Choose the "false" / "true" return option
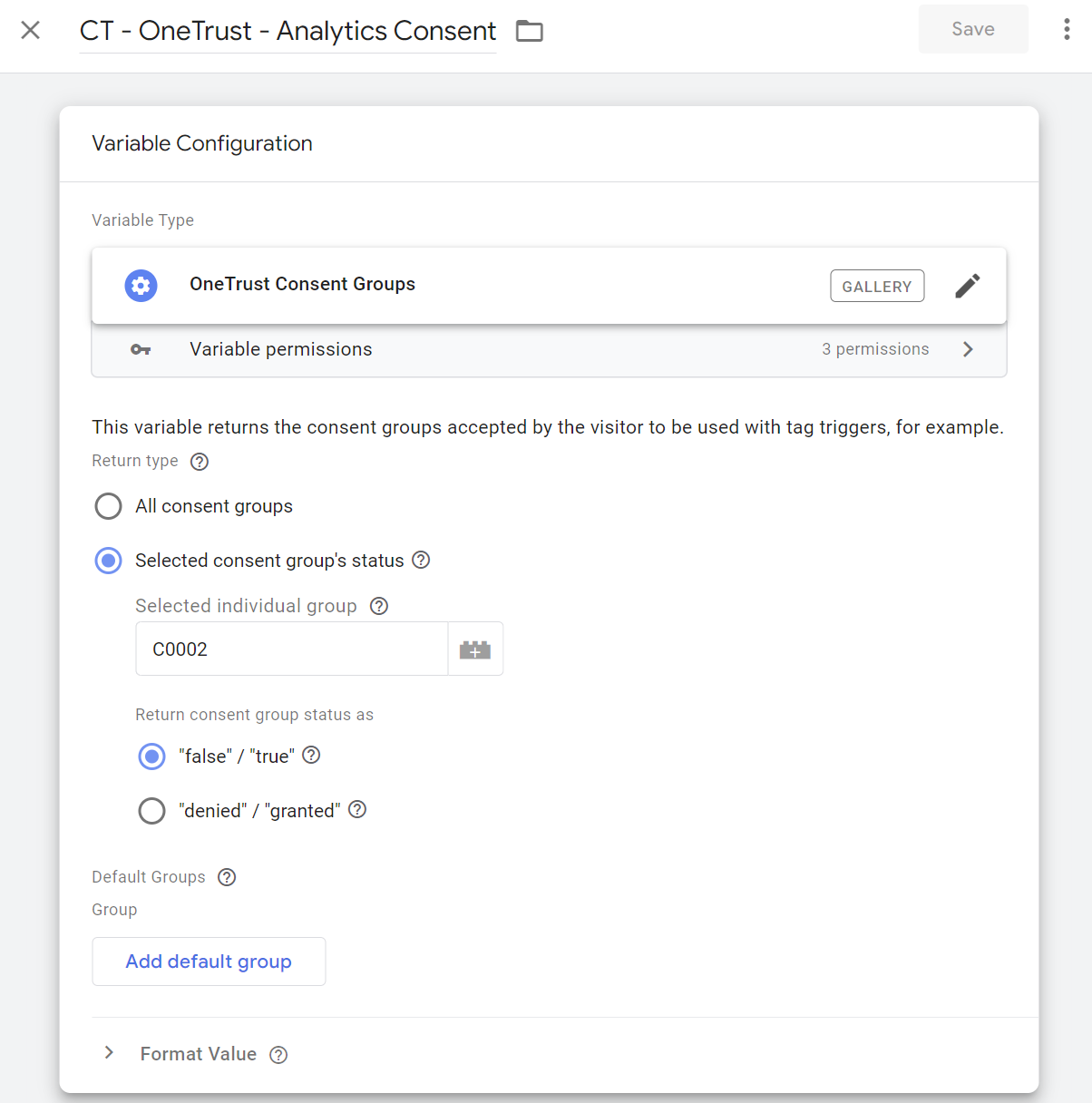Viewport: 1092px width, 1103px height. (151, 756)
